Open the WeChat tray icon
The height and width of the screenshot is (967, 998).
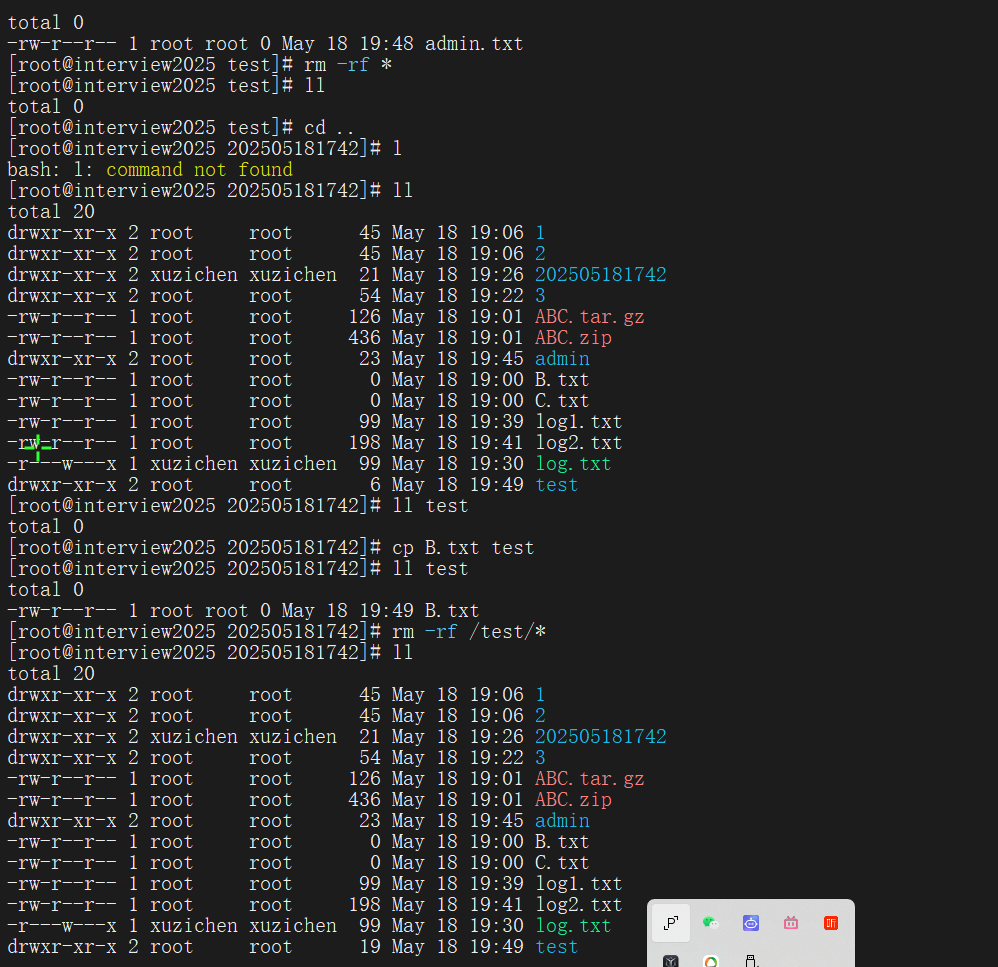tap(710, 922)
